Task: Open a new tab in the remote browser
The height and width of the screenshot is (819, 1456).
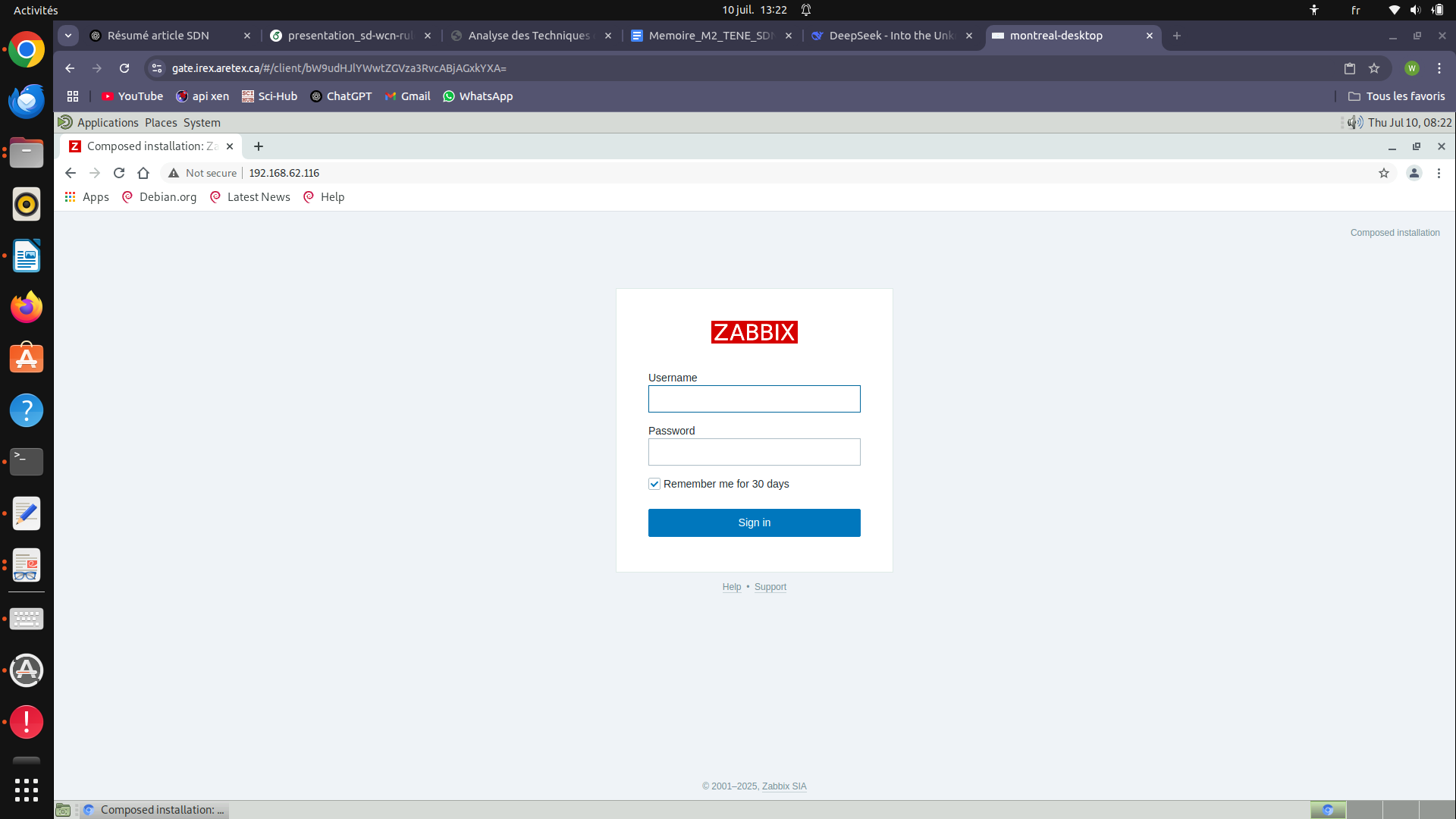Action: tap(259, 146)
